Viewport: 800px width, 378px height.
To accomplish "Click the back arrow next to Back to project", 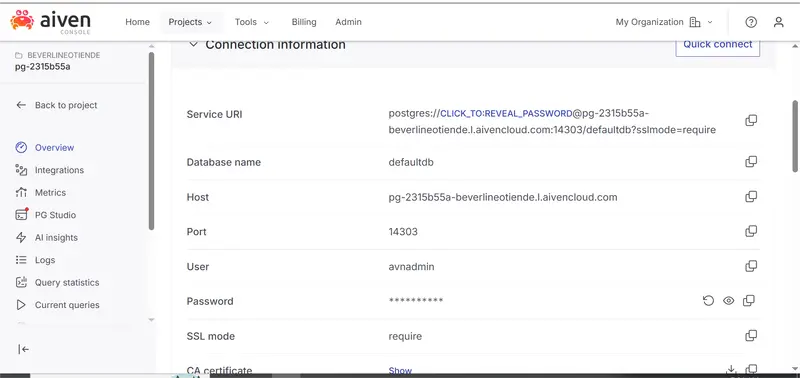I will point(21,105).
